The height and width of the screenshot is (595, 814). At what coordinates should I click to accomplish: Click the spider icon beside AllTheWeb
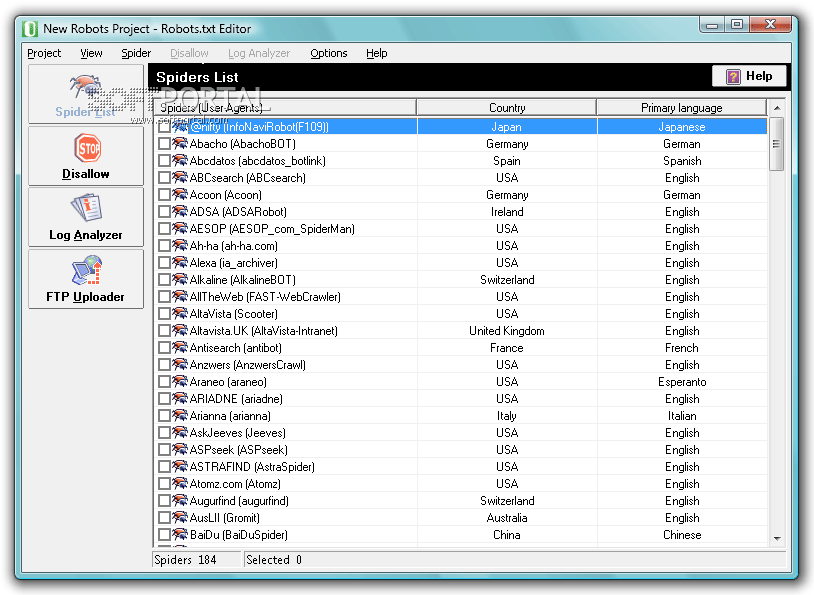[x=180, y=296]
